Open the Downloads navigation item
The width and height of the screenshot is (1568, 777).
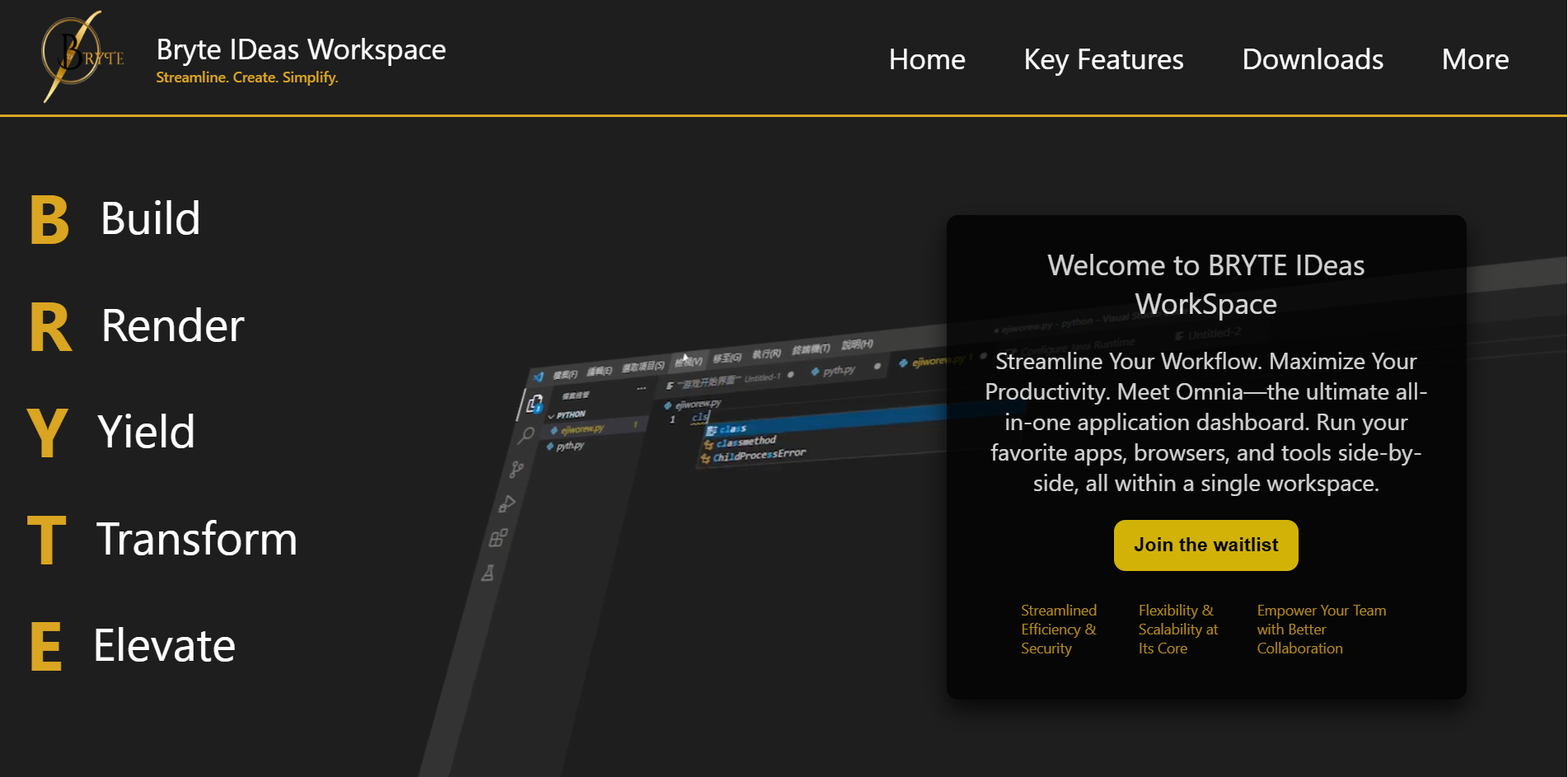1312,59
